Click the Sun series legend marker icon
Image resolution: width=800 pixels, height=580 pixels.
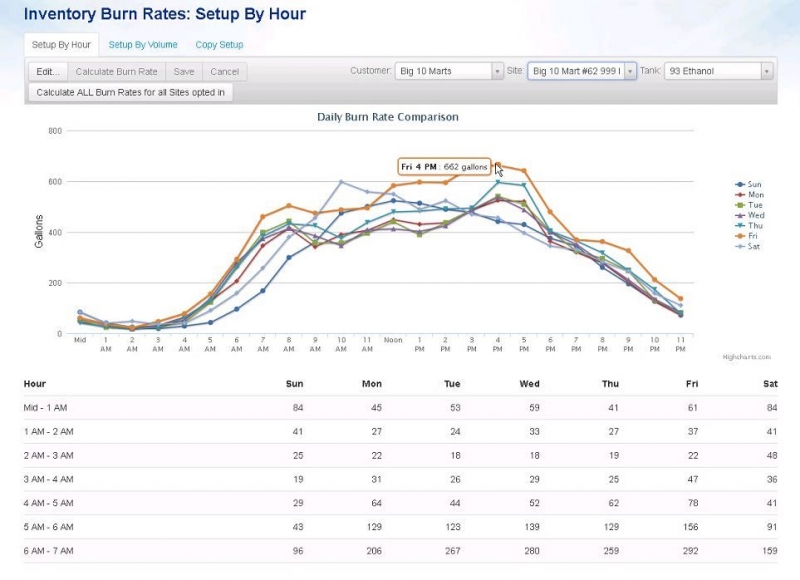click(739, 184)
